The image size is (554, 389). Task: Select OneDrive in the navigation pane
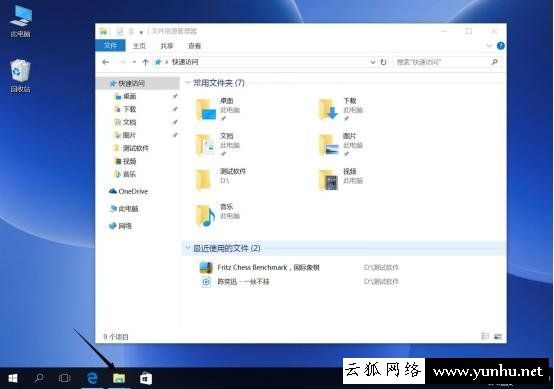coord(133,191)
